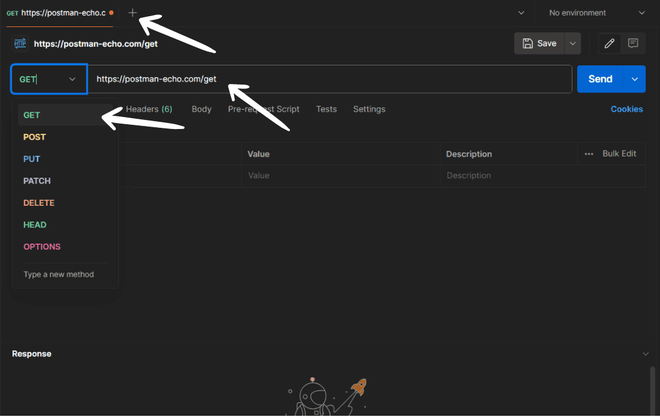Click the blue Send button
Viewport: 660px width, 420px height.
tap(600, 79)
